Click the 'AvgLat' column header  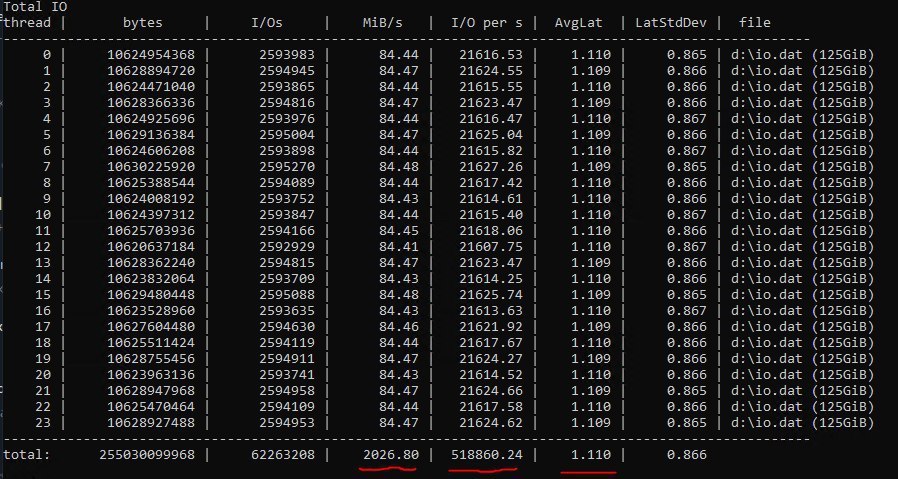click(578, 23)
